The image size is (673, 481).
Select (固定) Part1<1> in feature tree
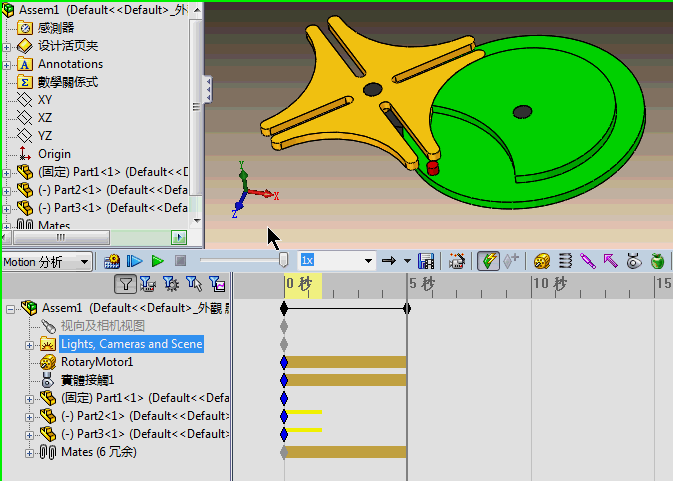point(113,172)
